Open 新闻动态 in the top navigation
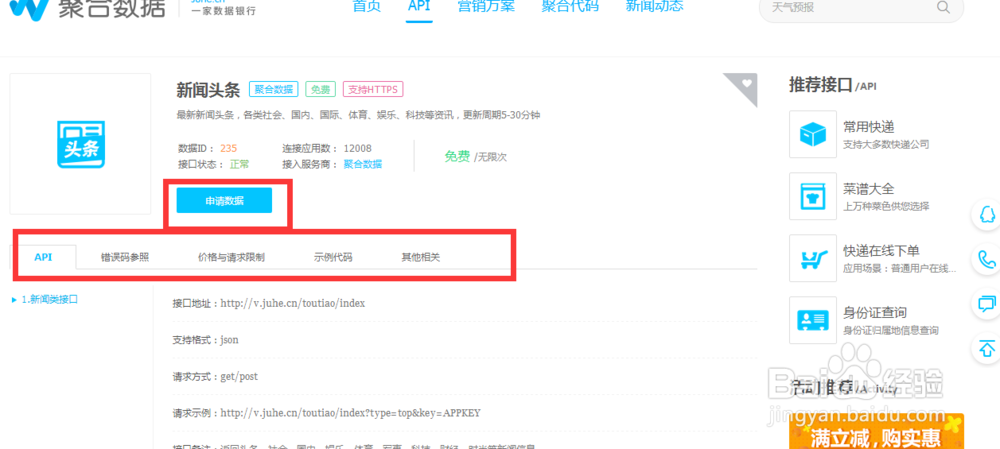 click(654, 6)
